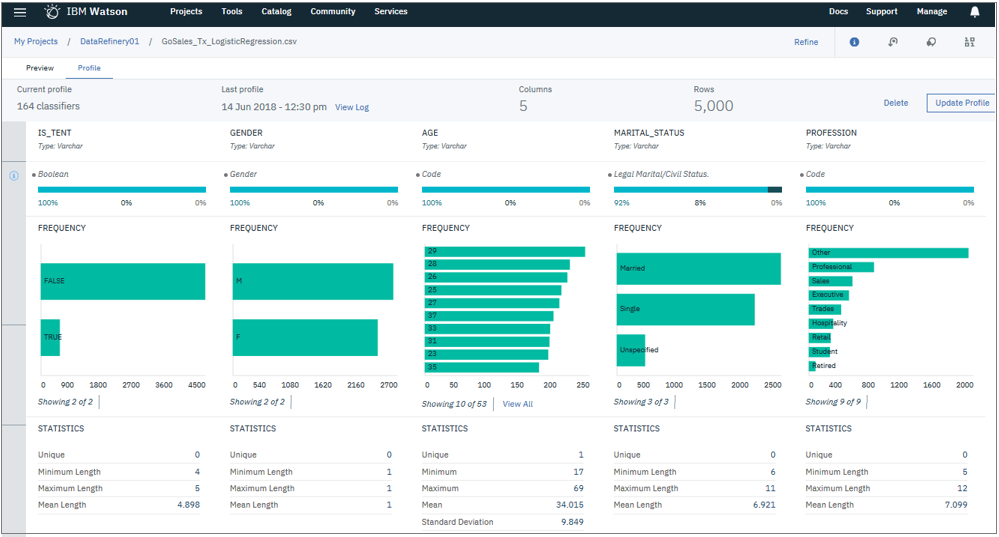Click the IS_TENT column header
Image resolution: width=999 pixels, height=537 pixels.
pyautogui.click(x=55, y=132)
